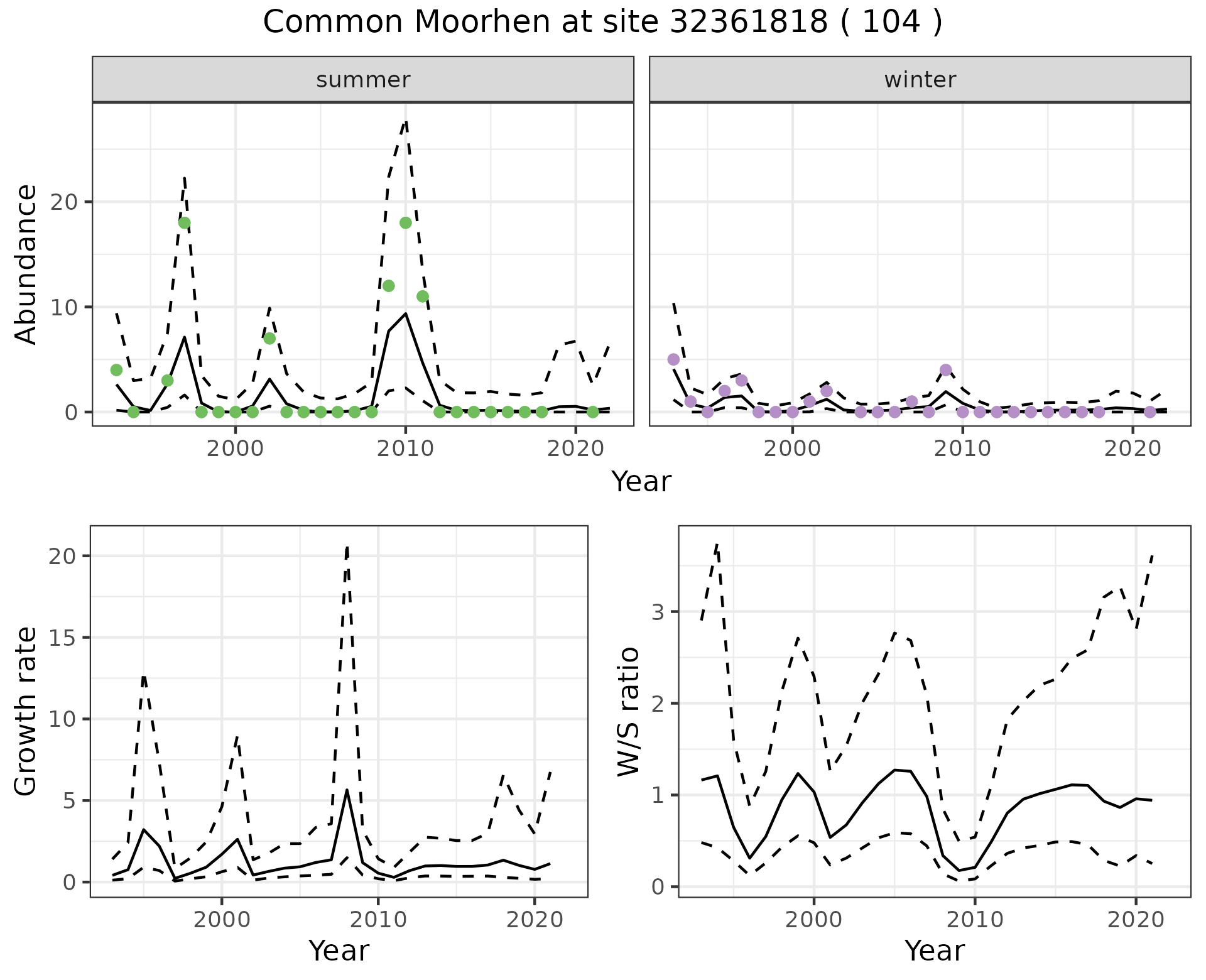
Task: Click the green summer point at 1997 peak
Action: 184,223
